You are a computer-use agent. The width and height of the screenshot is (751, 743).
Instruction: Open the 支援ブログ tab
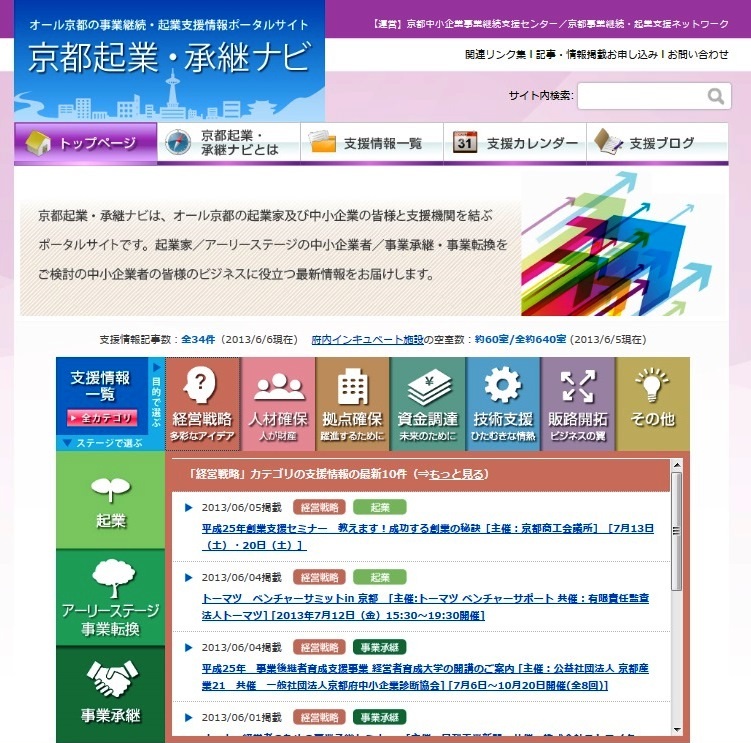[x=657, y=143]
